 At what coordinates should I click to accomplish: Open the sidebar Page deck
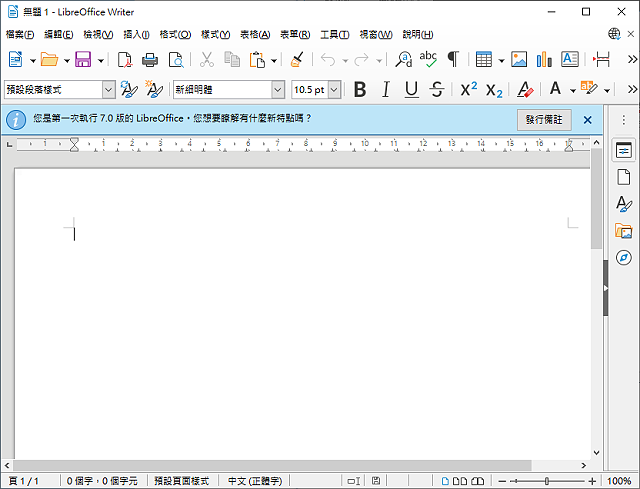coord(624,177)
